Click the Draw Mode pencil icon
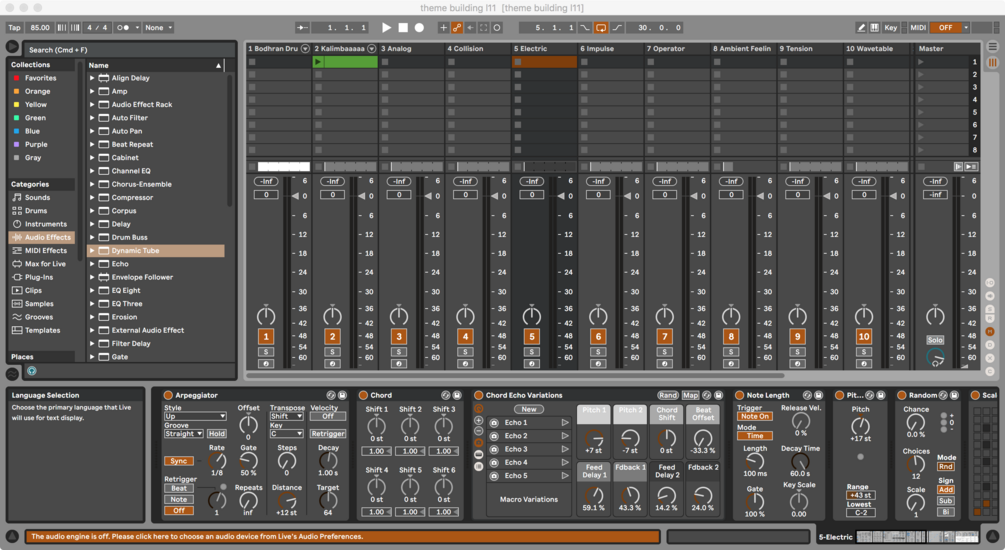The width and height of the screenshot is (1005, 550). click(861, 28)
